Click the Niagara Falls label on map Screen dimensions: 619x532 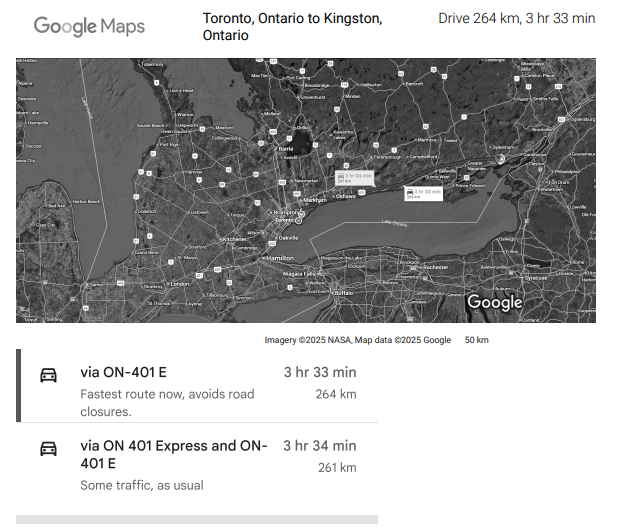click(299, 274)
